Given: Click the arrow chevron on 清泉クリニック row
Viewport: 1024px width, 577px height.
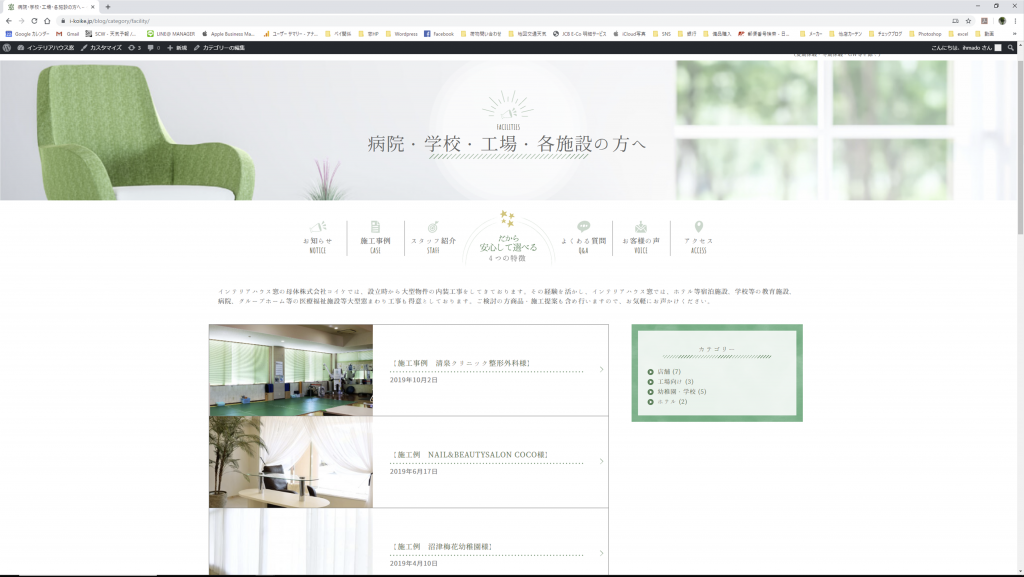Looking at the screenshot, I should point(601,369).
